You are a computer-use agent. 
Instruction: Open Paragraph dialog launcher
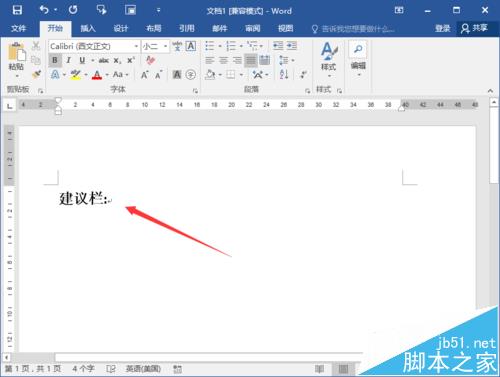(307, 91)
